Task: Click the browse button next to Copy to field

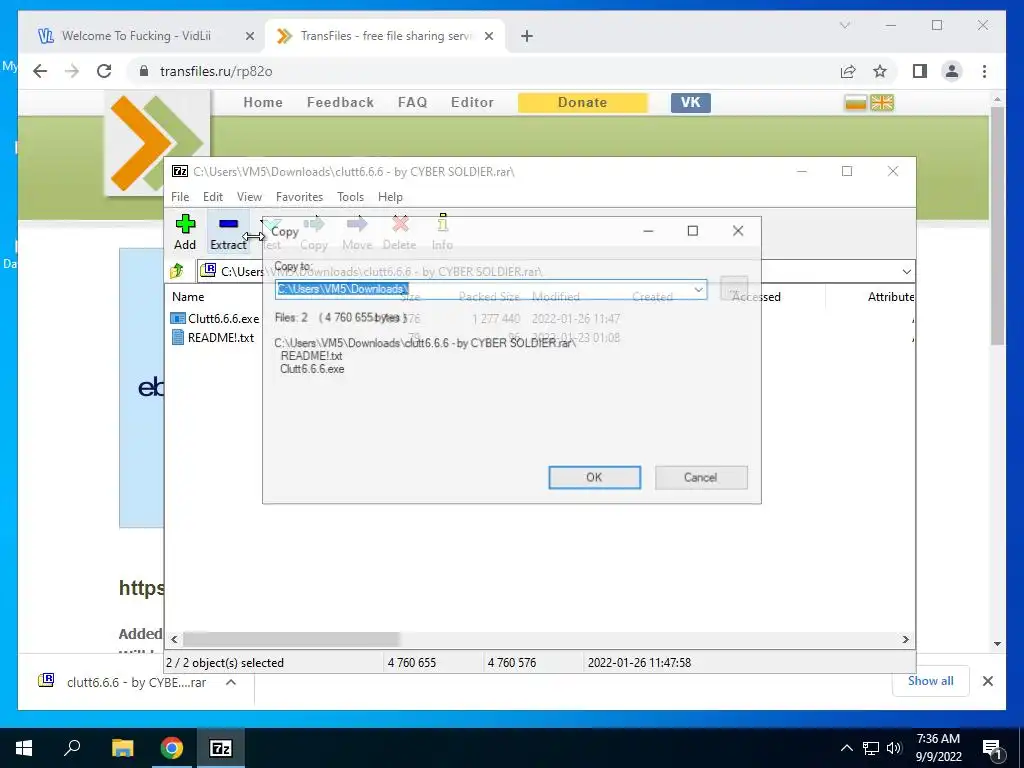Action: (x=733, y=288)
